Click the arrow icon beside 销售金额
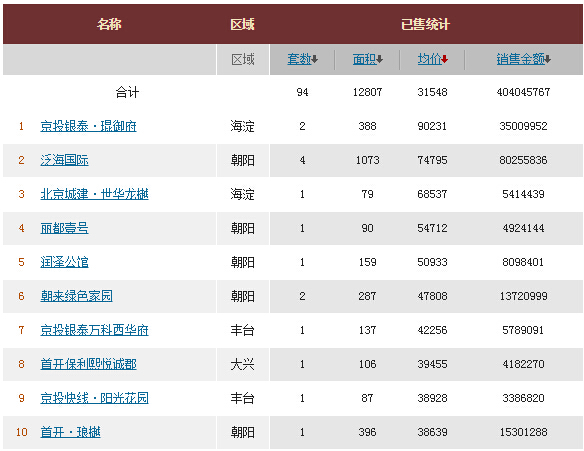 pyautogui.click(x=548, y=59)
